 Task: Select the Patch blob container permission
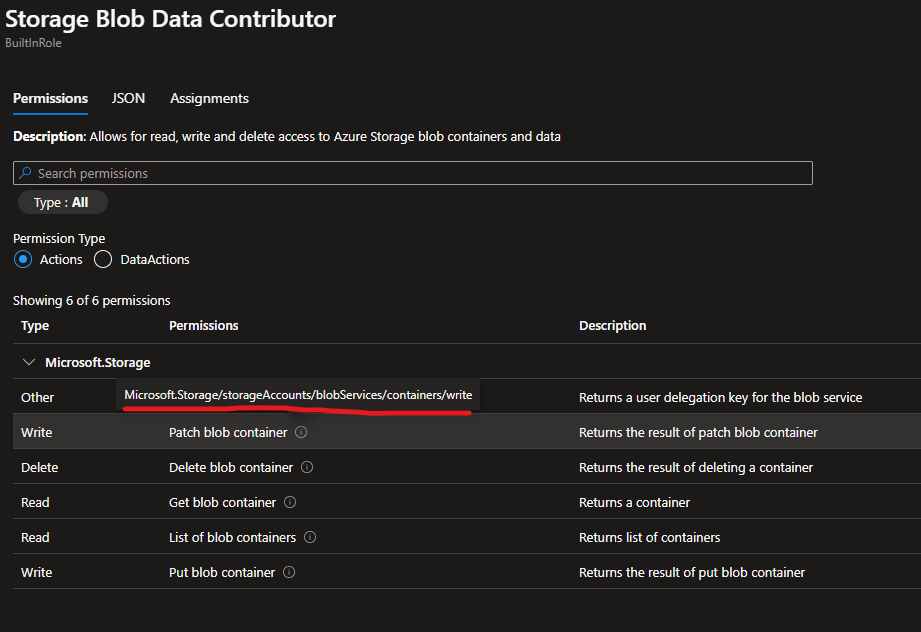[x=228, y=432]
